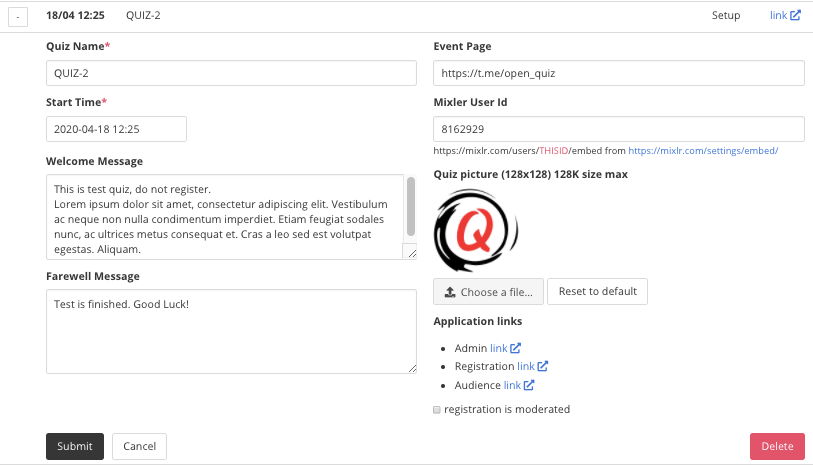Click the Setup status label in the header
The image size is (813, 465).
[725, 15]
